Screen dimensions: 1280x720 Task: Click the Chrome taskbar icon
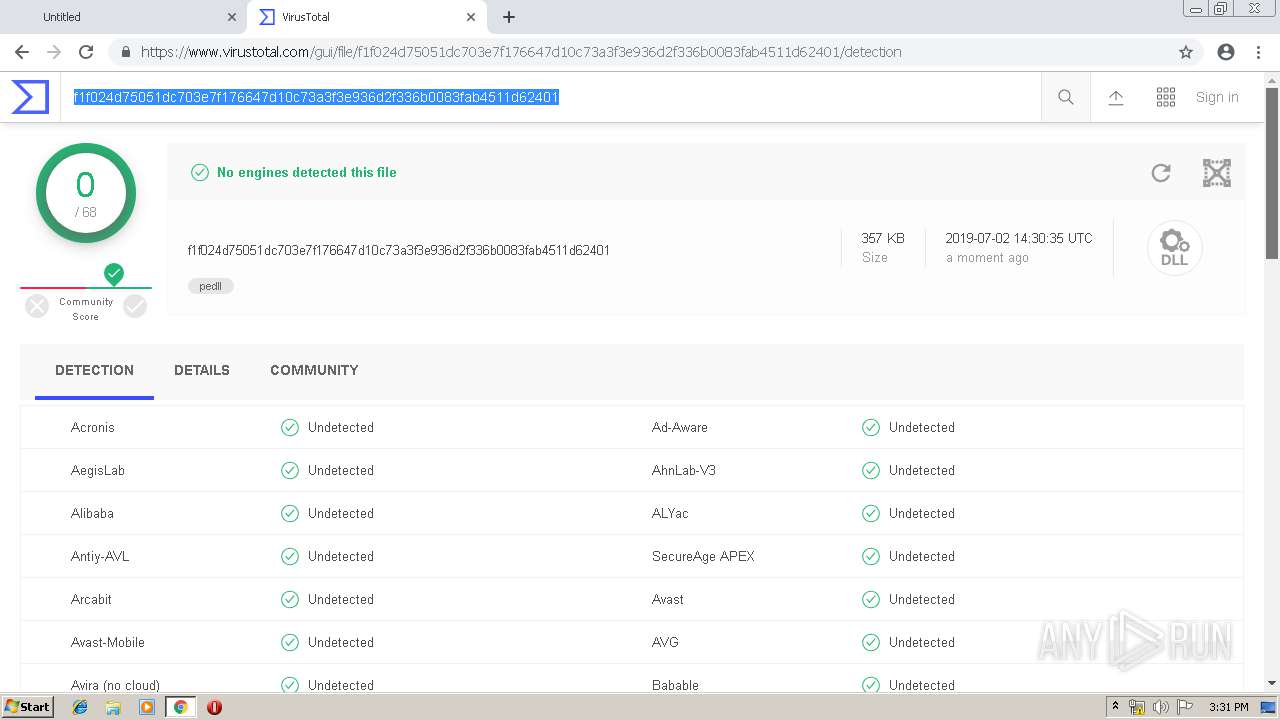pyautogui.click(x=180, y=707)
